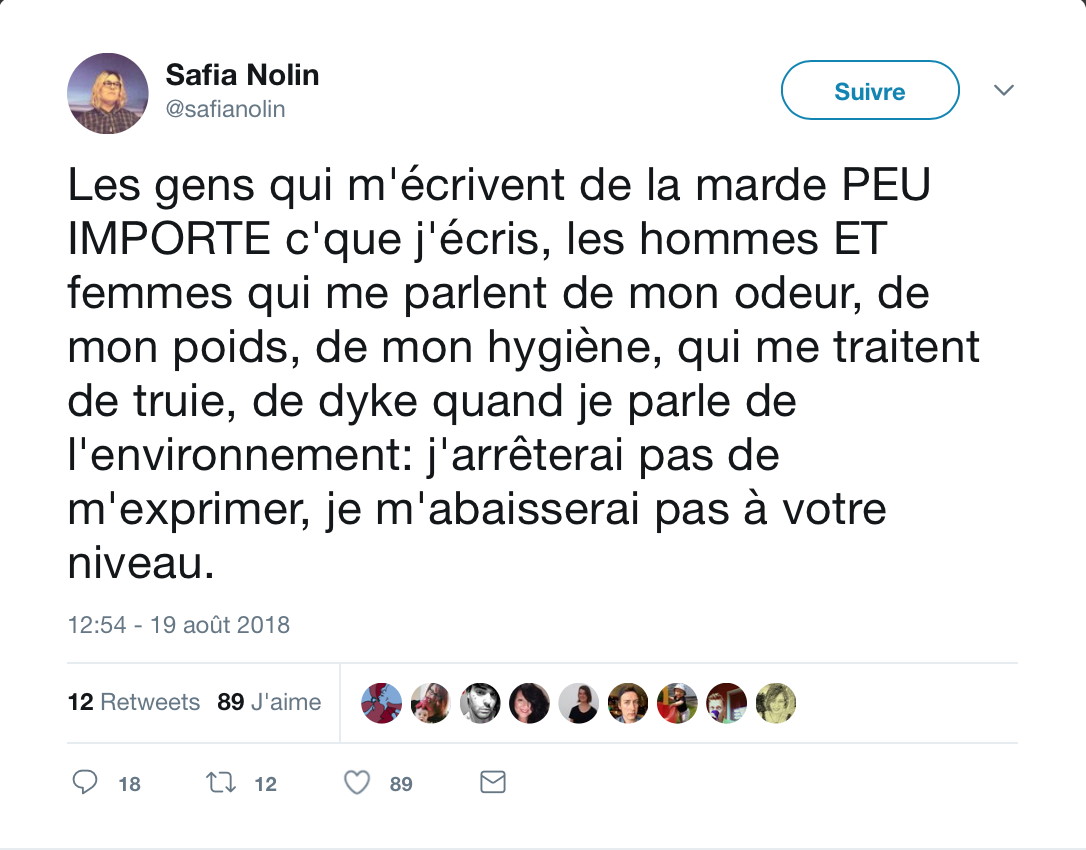
Task: Click the reply count number 18
Action: pyautogui.click(x=130, y=784)
